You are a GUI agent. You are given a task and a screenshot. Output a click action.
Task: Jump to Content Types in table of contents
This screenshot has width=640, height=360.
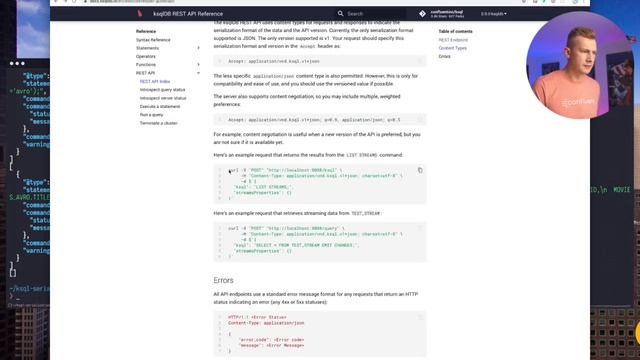click(x=452, y=48)
